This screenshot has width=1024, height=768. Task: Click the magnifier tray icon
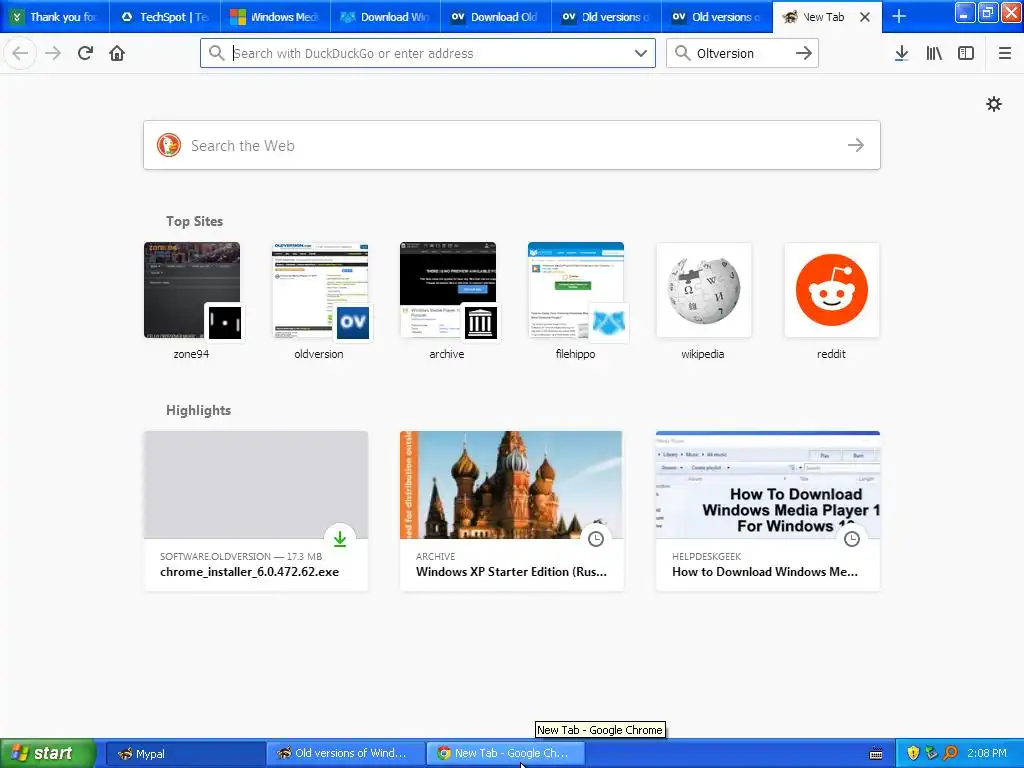[950, 754]
